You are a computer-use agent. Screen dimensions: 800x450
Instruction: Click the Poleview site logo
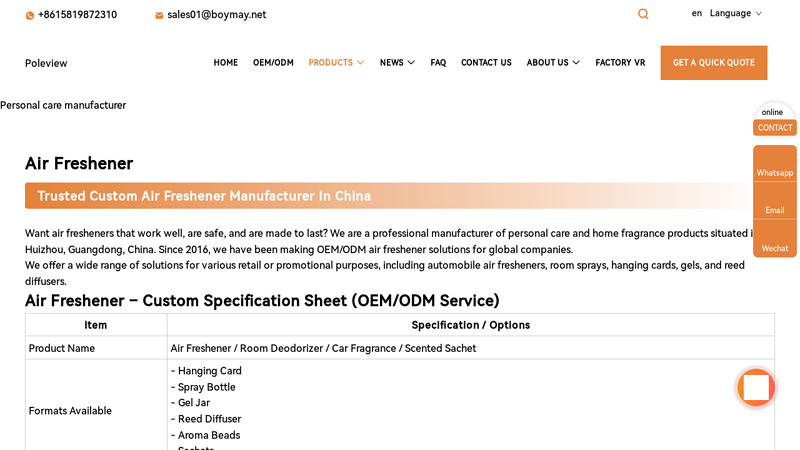(46, 63)
